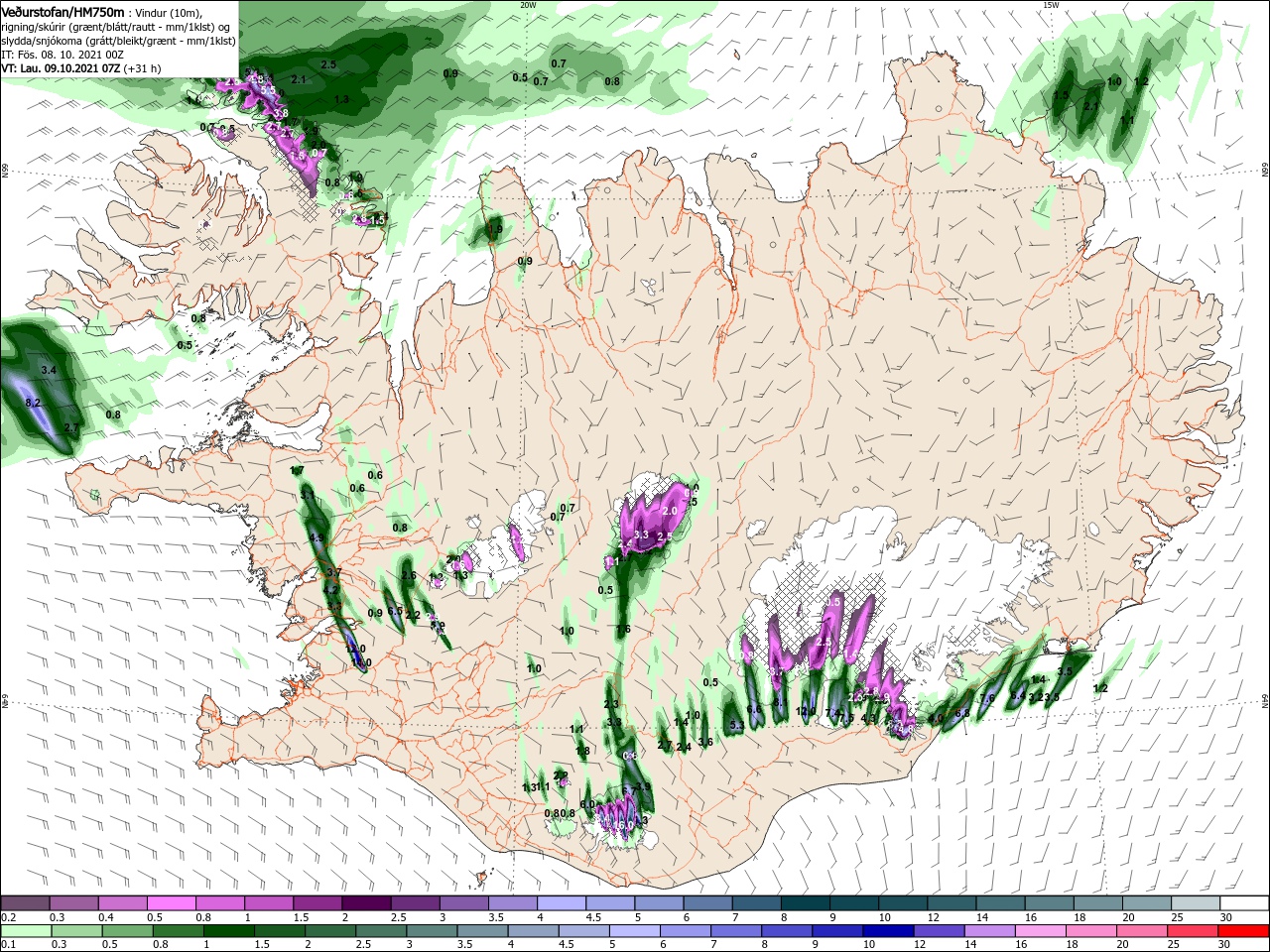Click the bottom-row 25 coral red legend swatch
This screenshot has height=952, width=1270.
[x=1194, y=931]
